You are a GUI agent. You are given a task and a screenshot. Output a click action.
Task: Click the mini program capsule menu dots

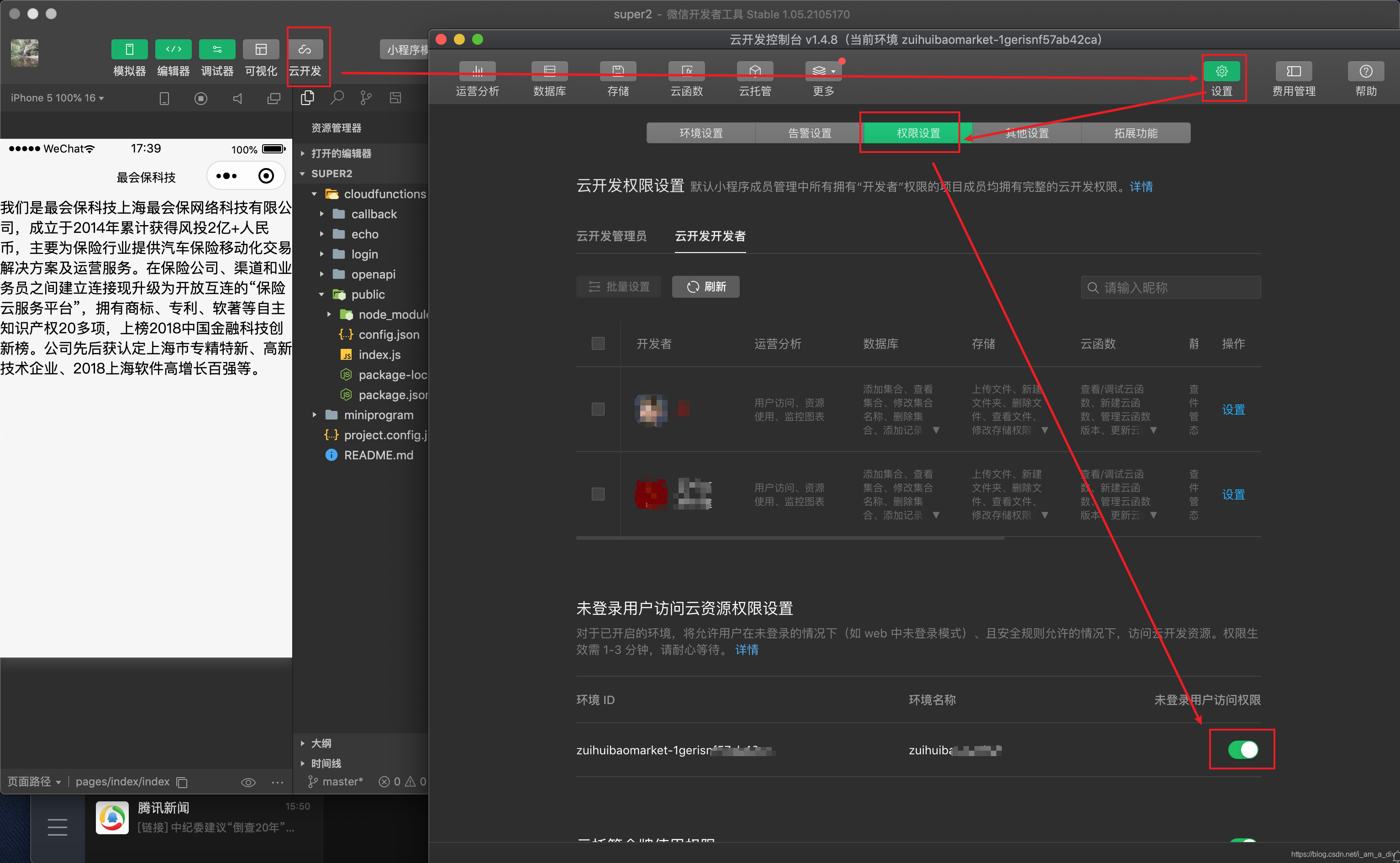226,176
